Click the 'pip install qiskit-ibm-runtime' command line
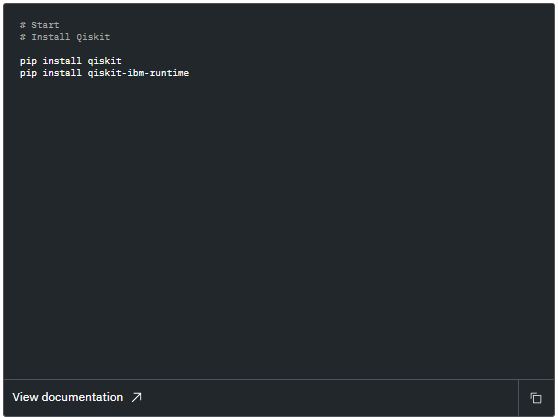Image resolution: width=558 pixels, height=417 pixels. (104, 73)
